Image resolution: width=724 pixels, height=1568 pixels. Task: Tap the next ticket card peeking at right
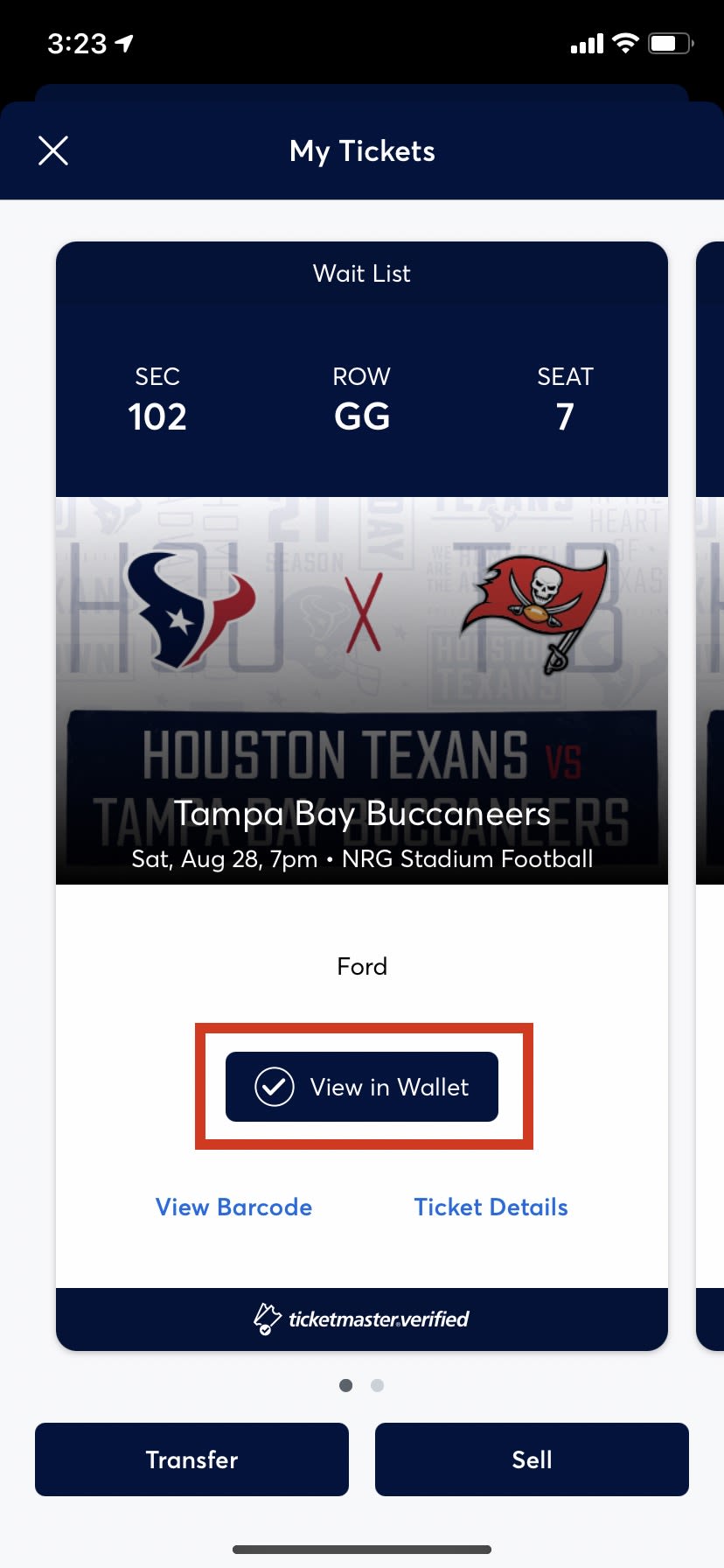710,787
